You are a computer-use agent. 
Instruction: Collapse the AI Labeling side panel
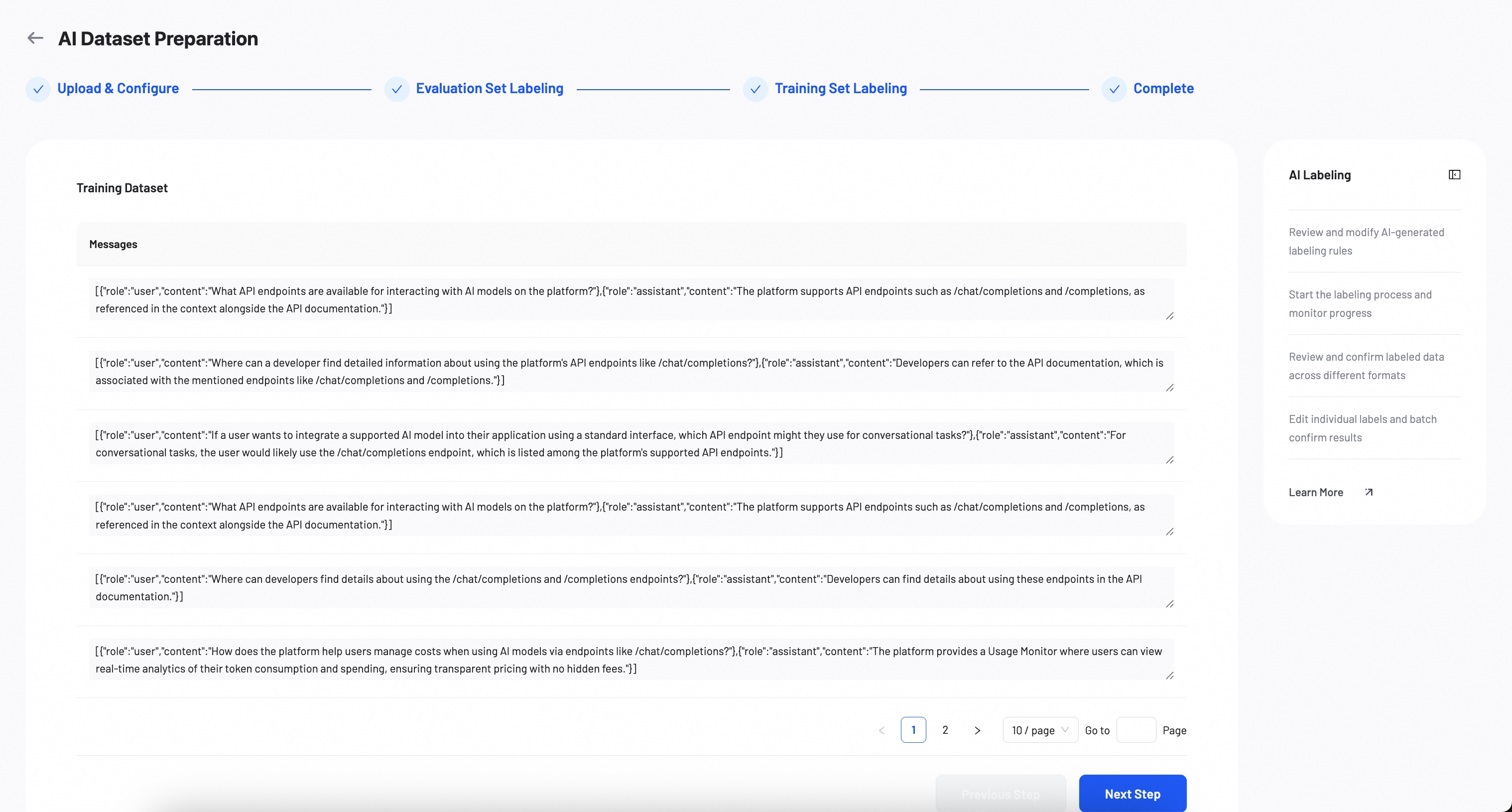(x=1454, y=174)
